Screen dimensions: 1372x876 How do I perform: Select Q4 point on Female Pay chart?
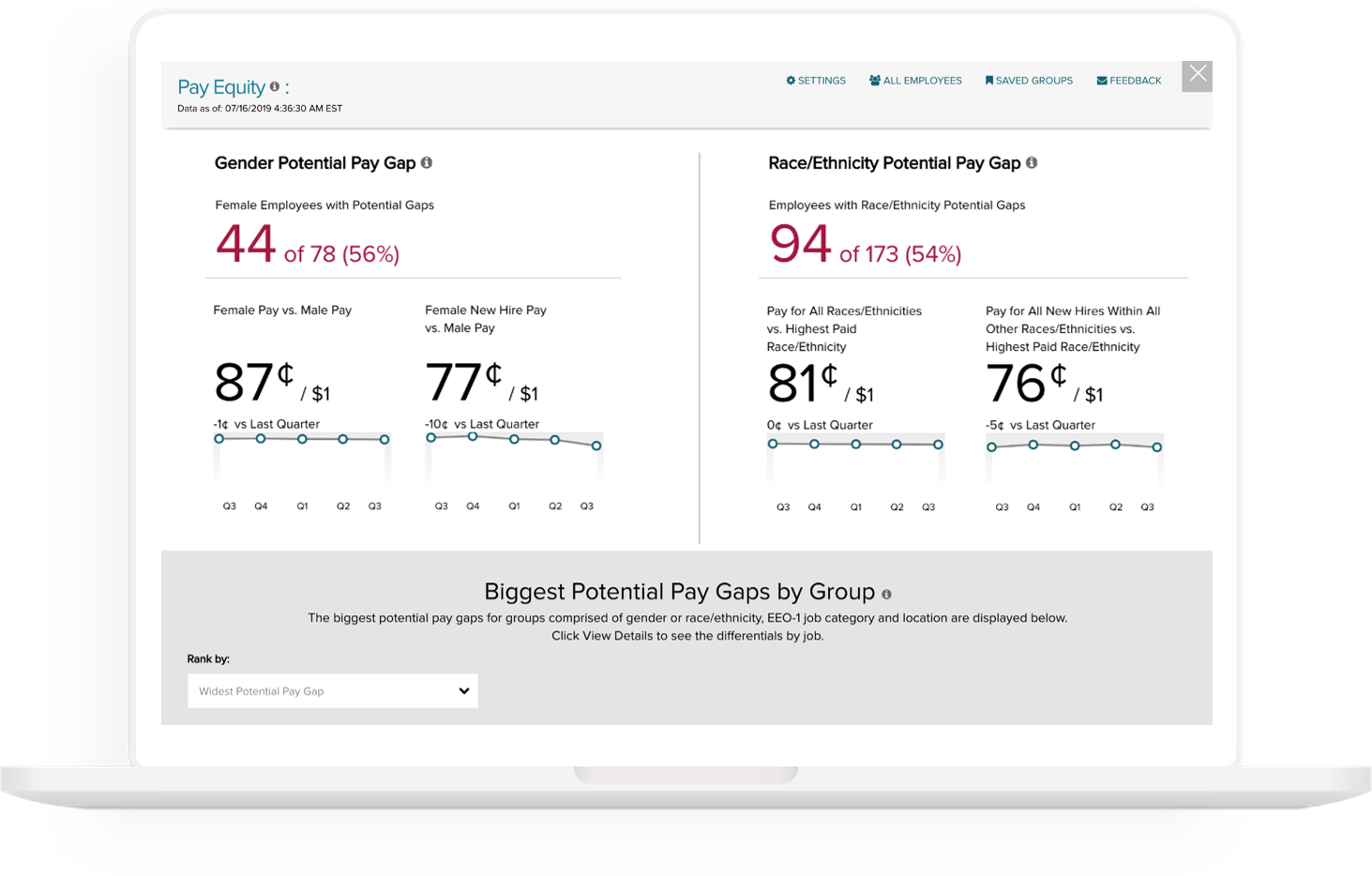point(261,439)
